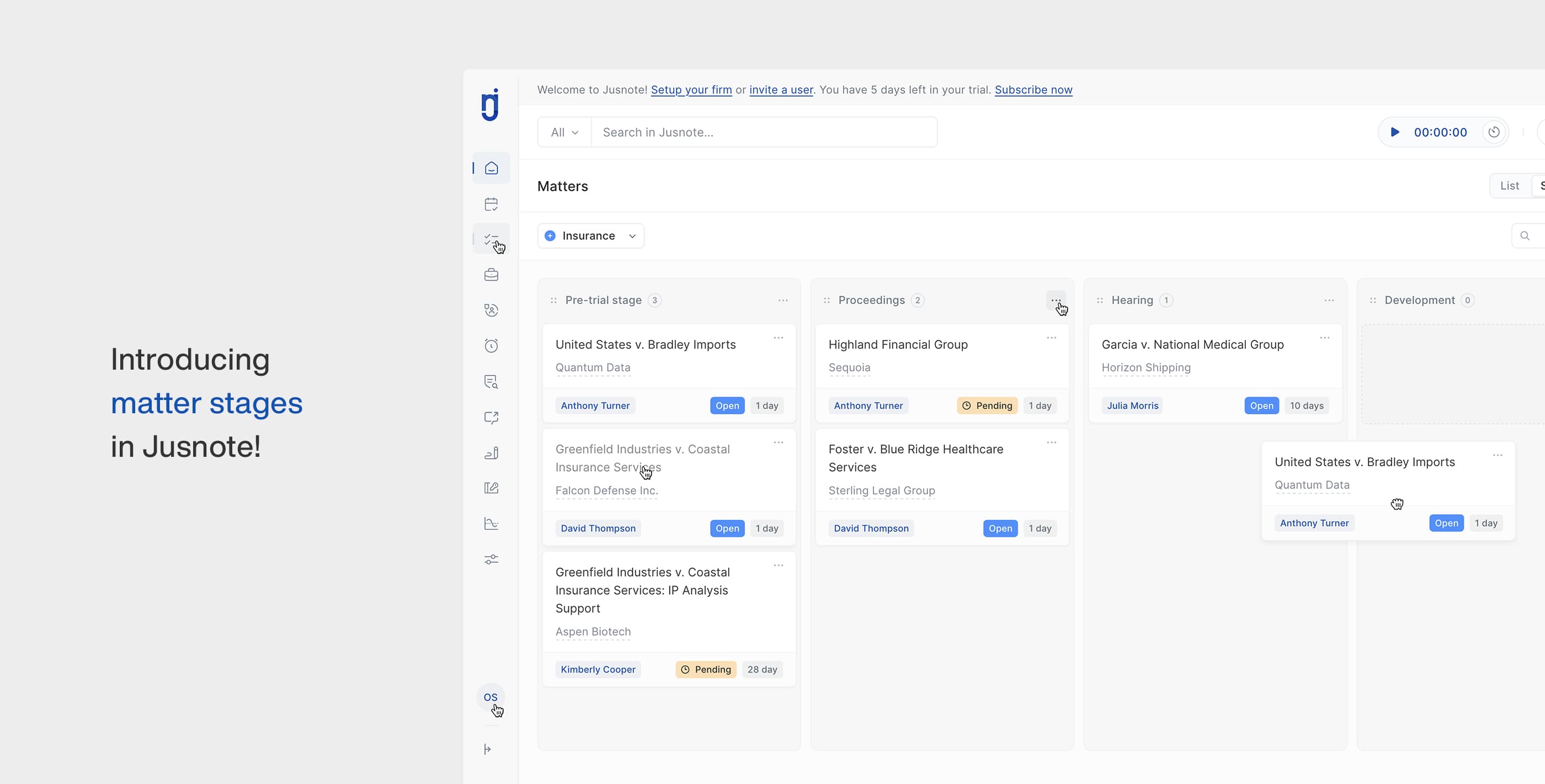Click the OS user avatar
The image size is (1545, 784).
pos(491,697)
